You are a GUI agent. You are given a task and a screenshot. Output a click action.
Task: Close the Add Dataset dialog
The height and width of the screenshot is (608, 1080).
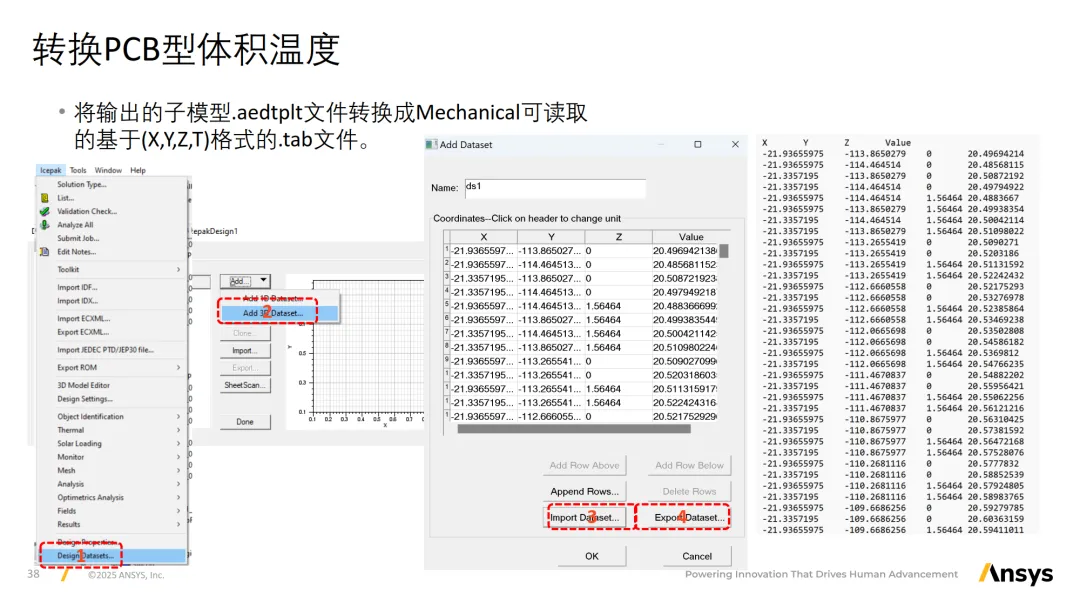coord(735,145)
